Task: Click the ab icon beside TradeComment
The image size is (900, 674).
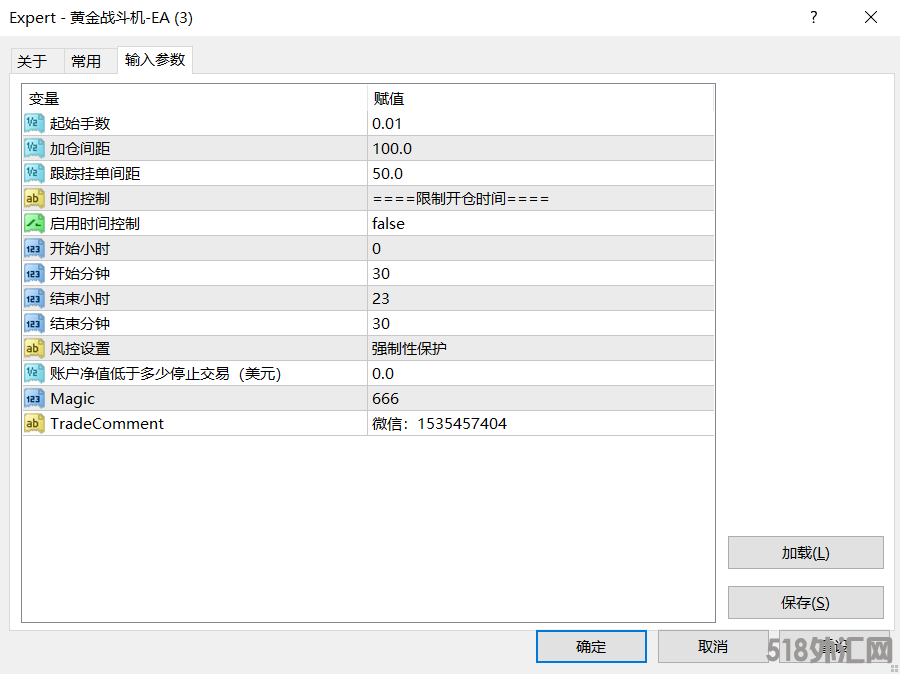Action: 33,423
